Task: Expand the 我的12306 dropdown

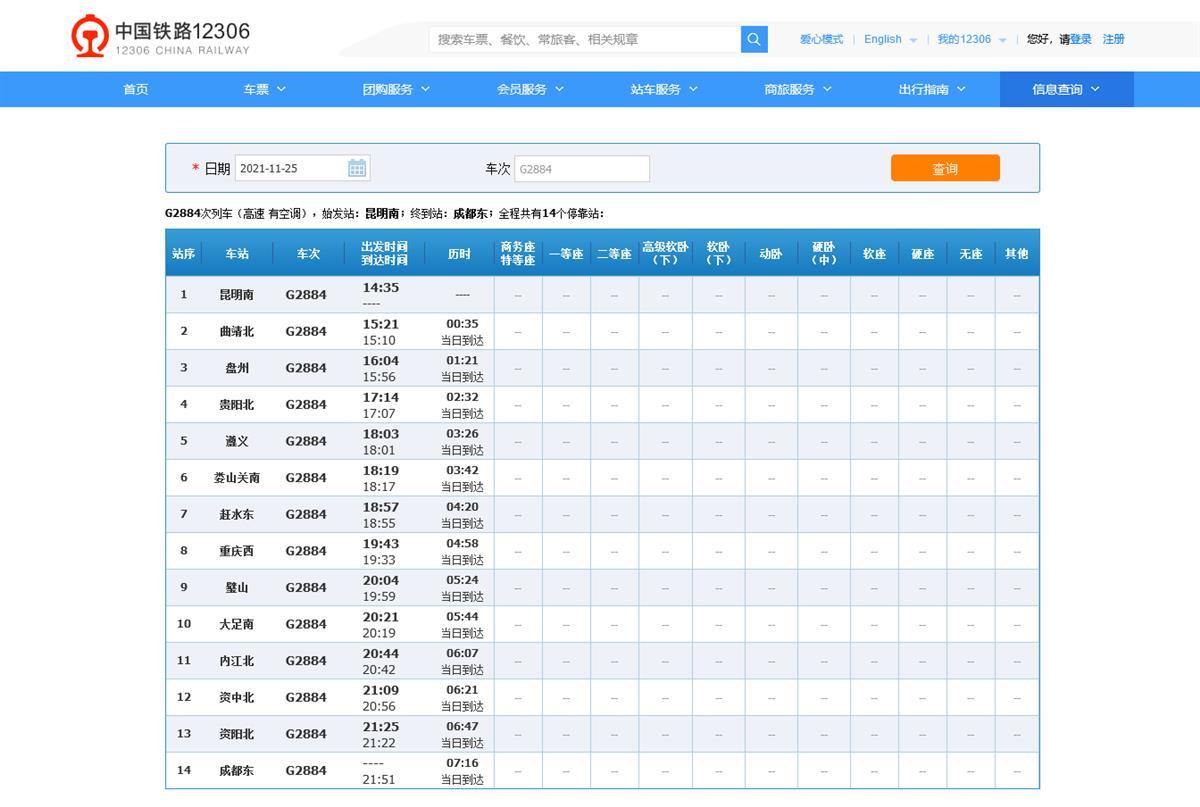Action: (971, 39)
